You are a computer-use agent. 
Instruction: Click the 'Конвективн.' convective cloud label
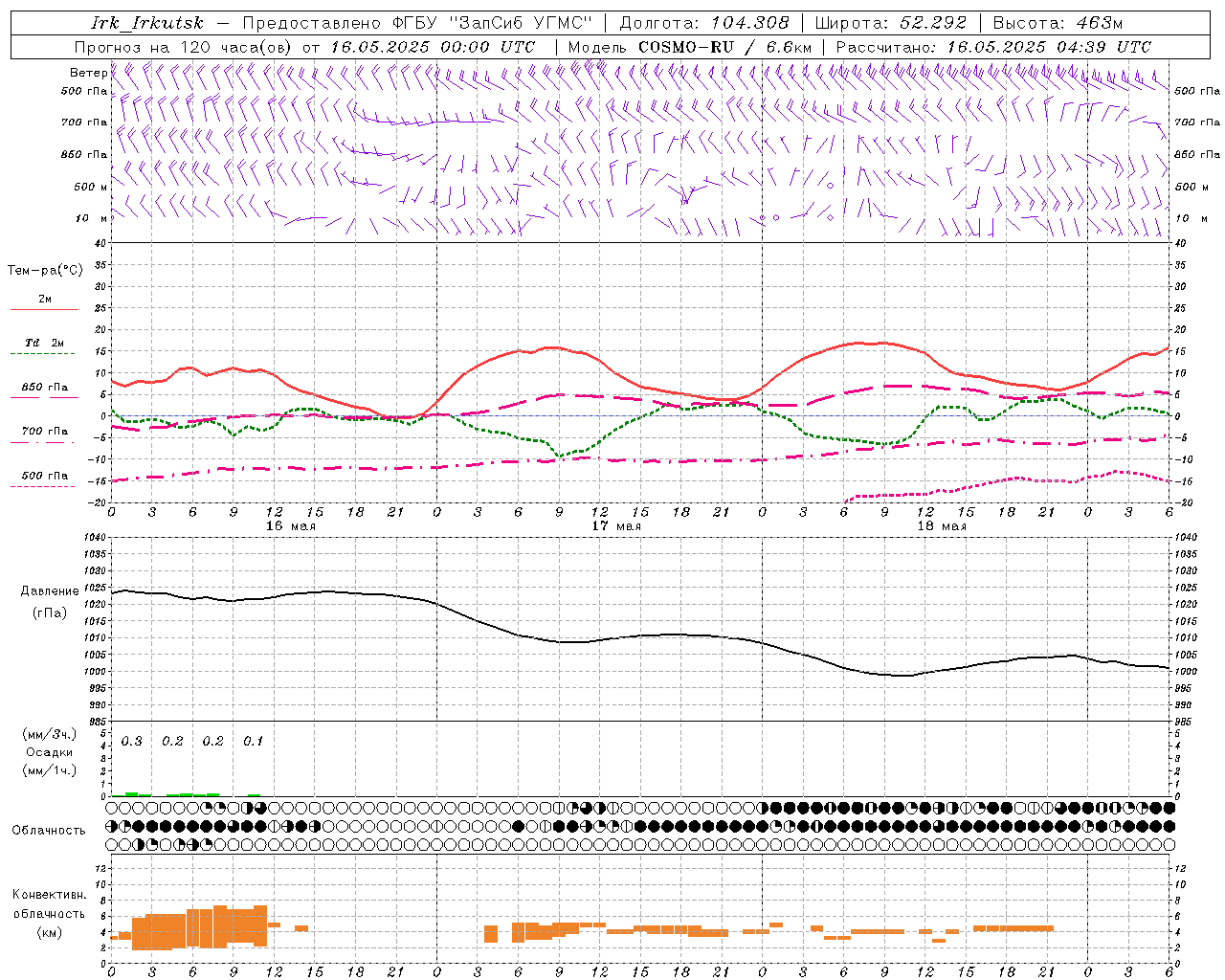(x=50, y=895)
